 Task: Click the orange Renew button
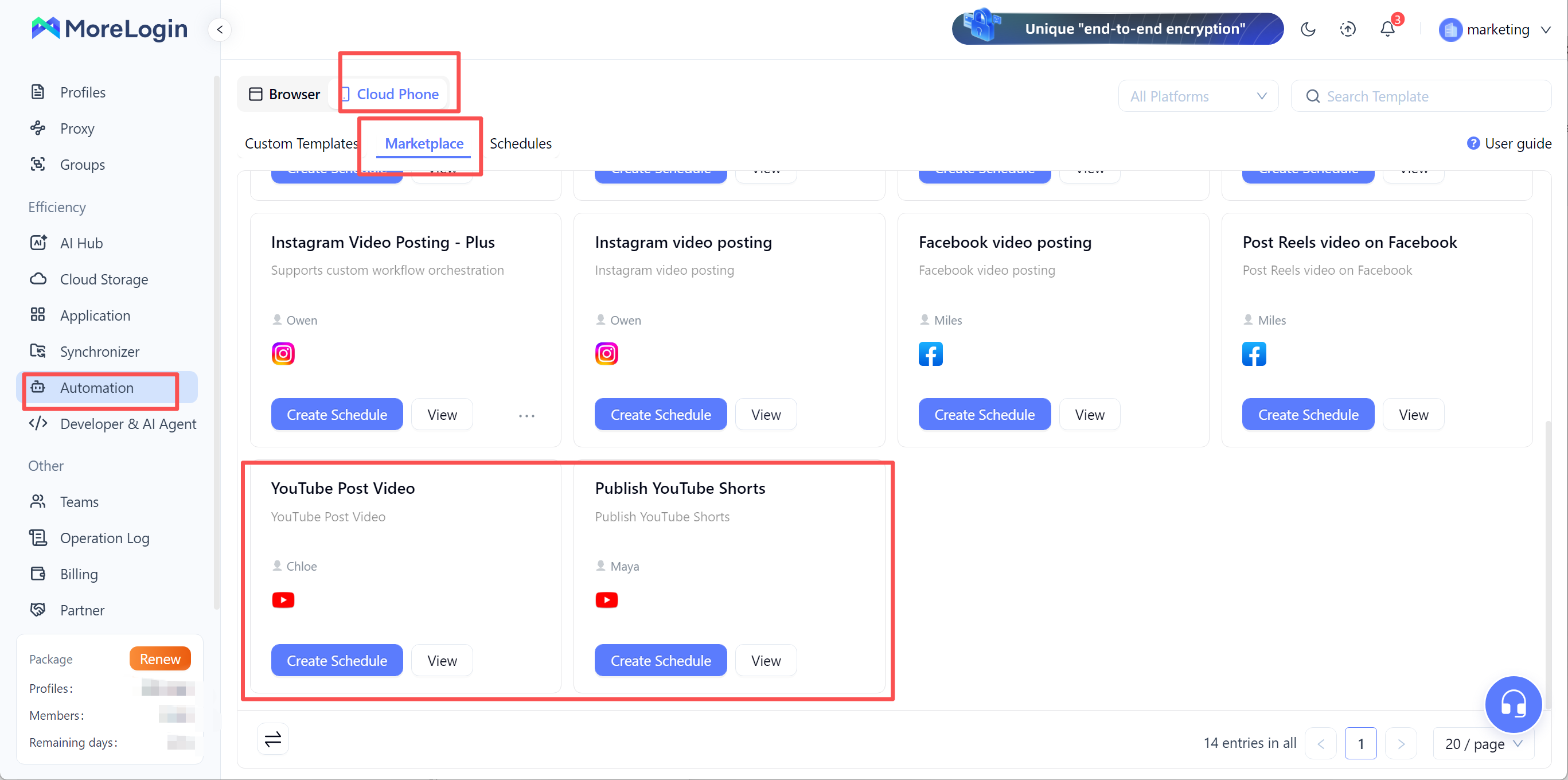tap(160, 659)
